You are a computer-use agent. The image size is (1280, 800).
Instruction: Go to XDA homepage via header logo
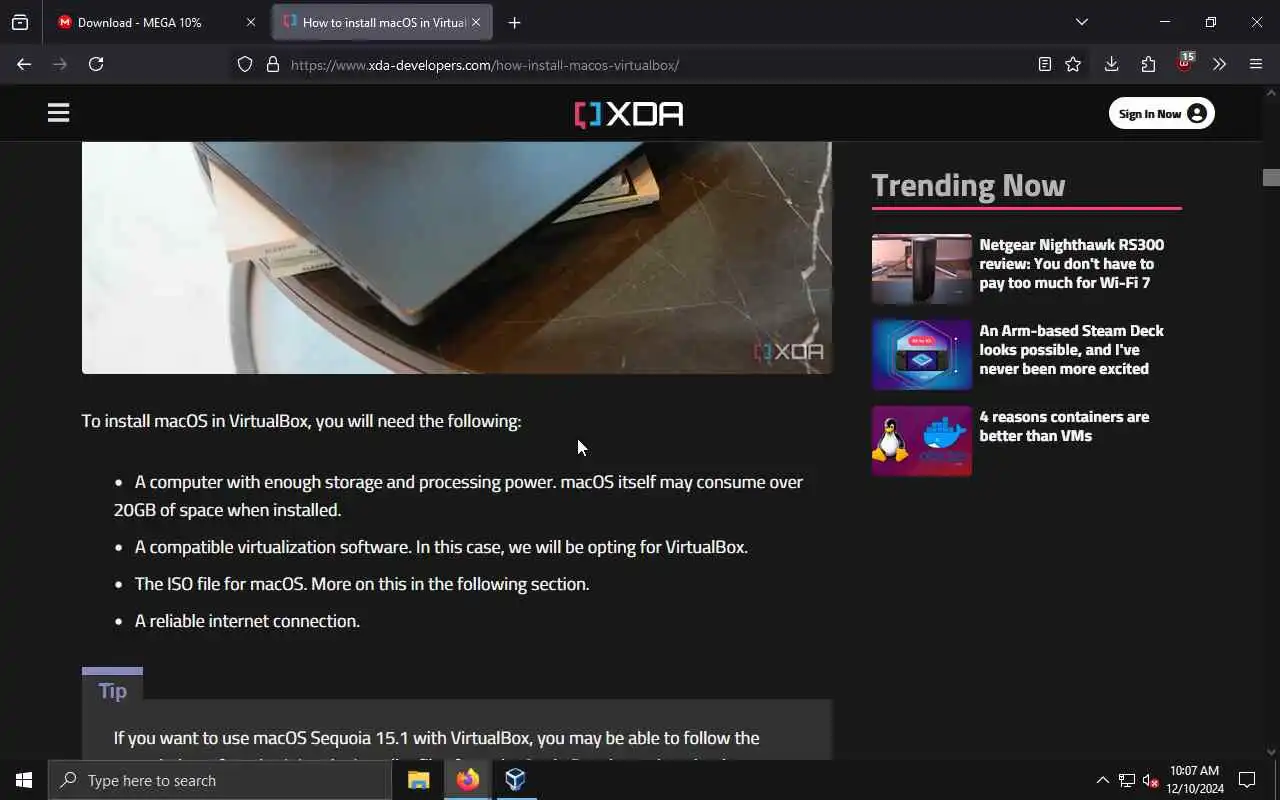pyautogui.click(x=629, y=114)
